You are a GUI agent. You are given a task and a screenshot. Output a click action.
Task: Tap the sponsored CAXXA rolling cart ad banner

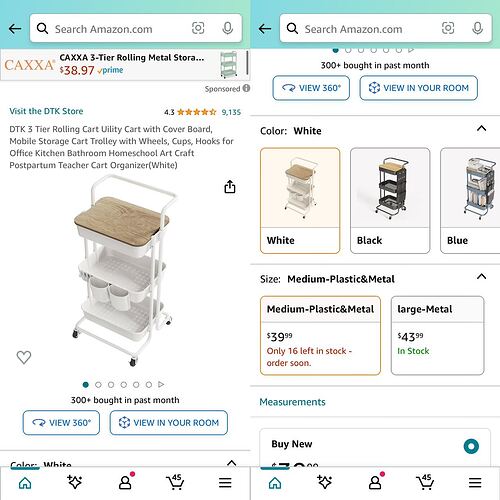pyautogui.click(x=125, y=65)
